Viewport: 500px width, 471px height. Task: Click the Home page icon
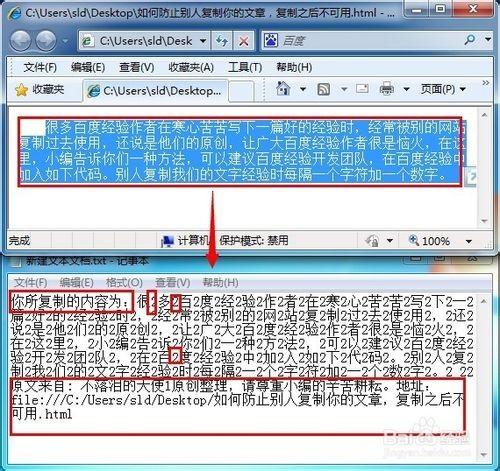click(283, 89)
